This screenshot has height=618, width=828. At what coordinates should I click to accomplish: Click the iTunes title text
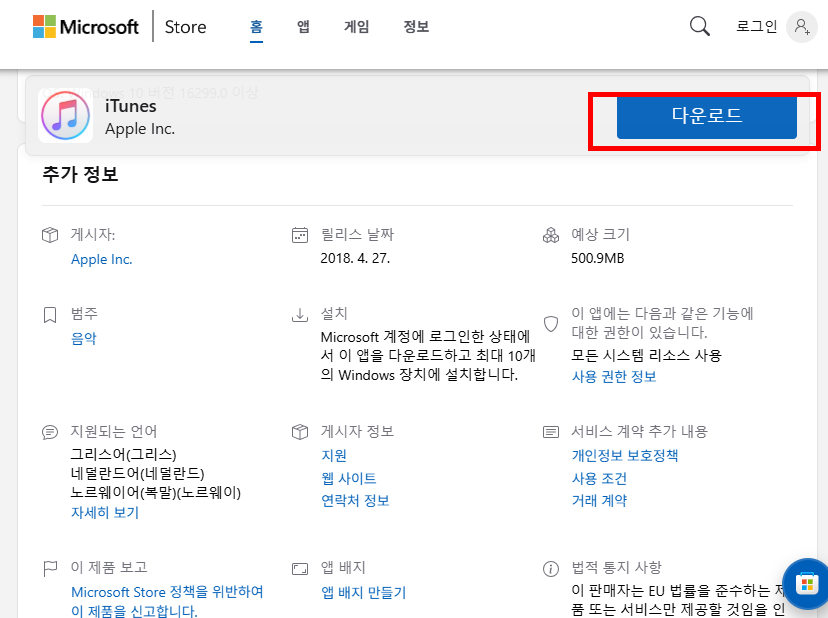pyautogui.click(x=130, y=106)
